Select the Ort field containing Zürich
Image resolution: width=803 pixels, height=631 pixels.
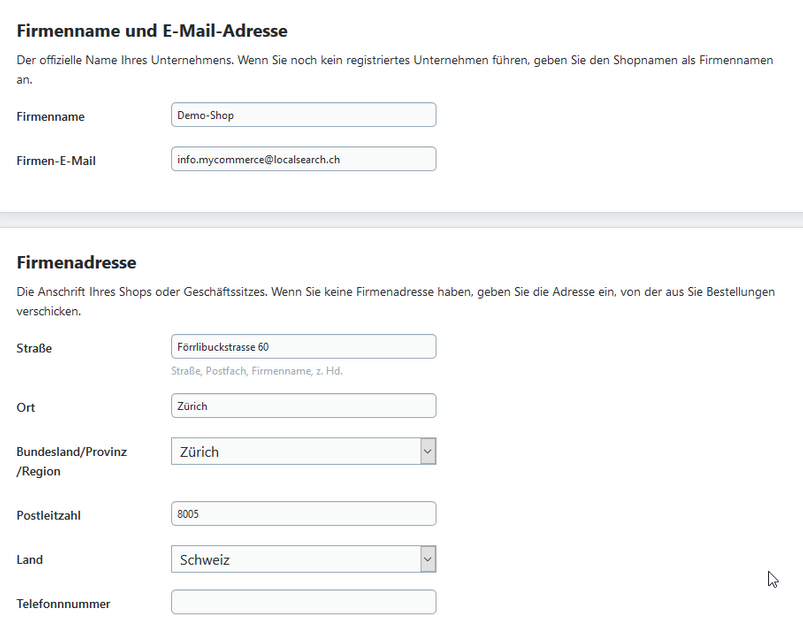point(303,406)
